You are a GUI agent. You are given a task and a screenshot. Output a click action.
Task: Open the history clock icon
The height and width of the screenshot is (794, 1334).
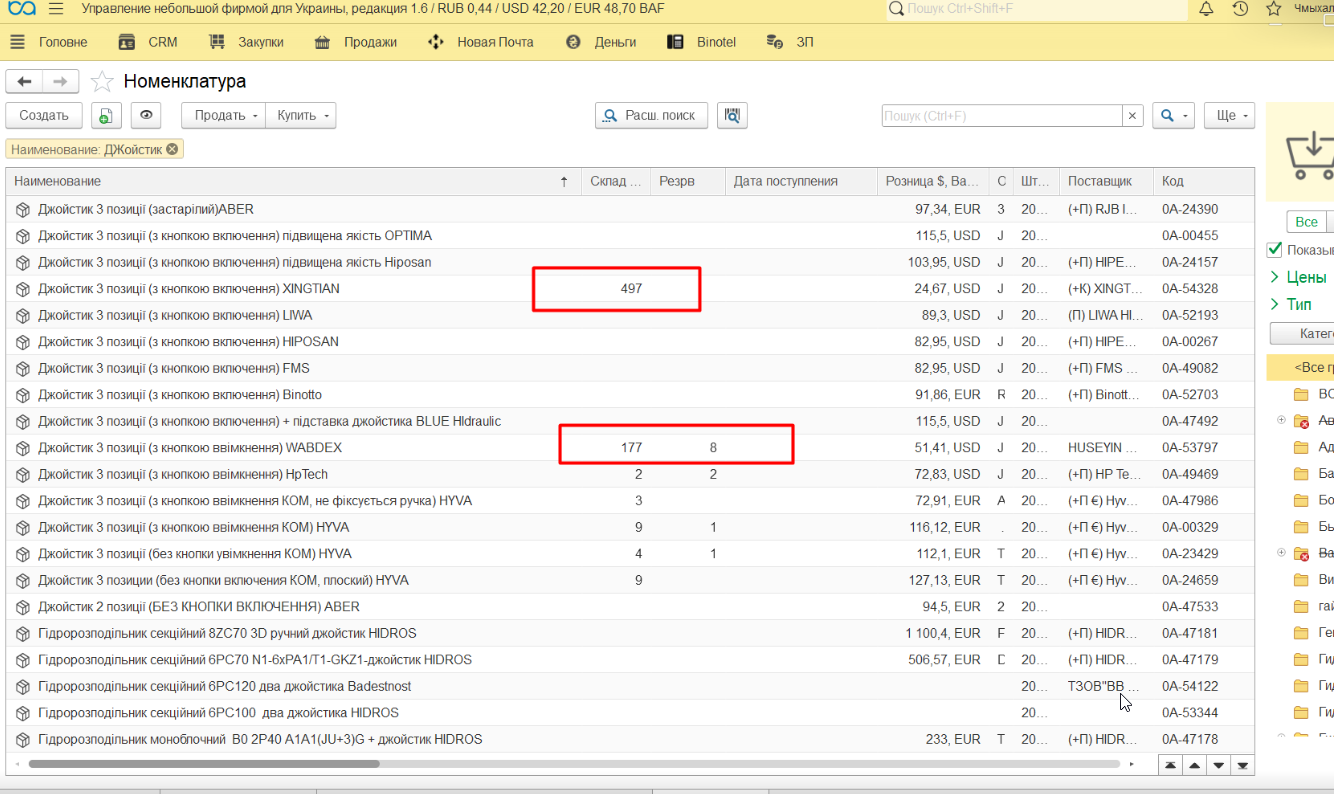pyautogui.click(x=1240, y=9)
